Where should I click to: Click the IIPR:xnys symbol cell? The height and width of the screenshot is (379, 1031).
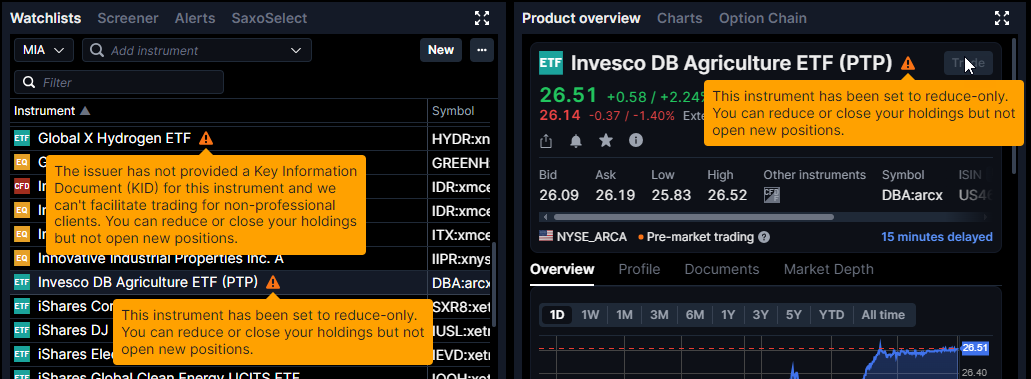coord(460,258)
